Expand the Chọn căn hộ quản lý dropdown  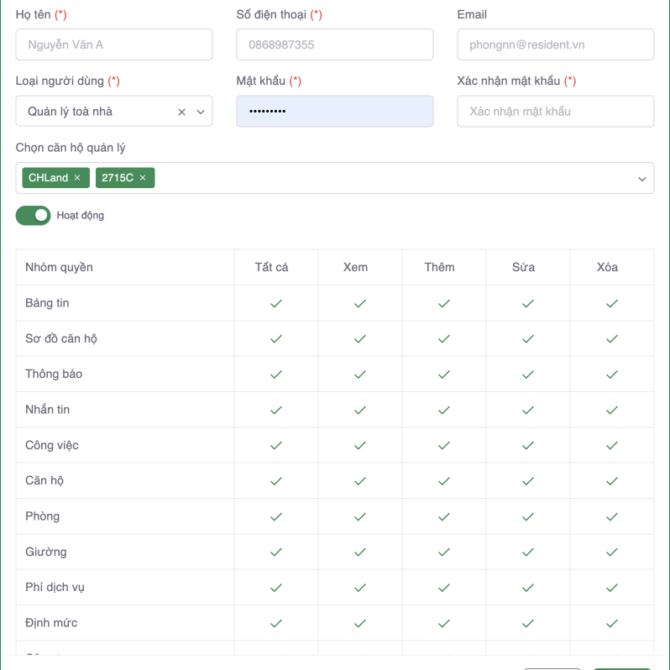[x=642, y=179]
